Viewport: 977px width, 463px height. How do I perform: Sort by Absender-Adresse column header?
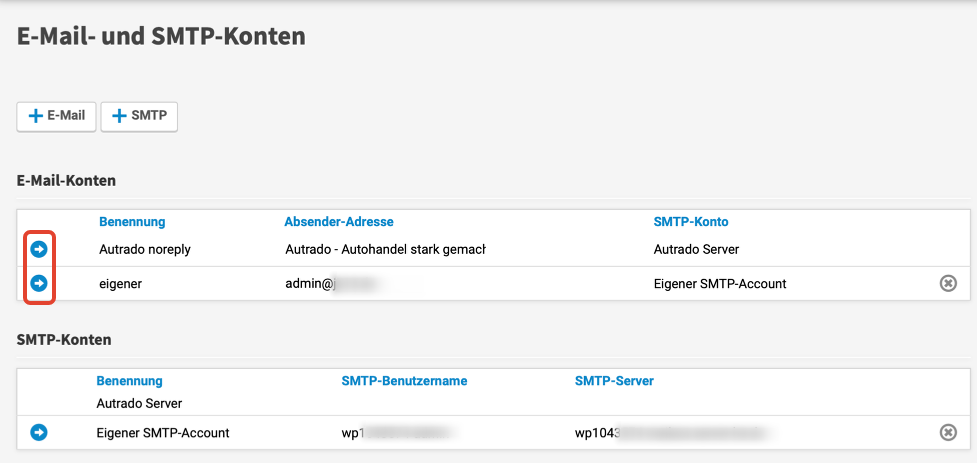(x=338, y=221)
